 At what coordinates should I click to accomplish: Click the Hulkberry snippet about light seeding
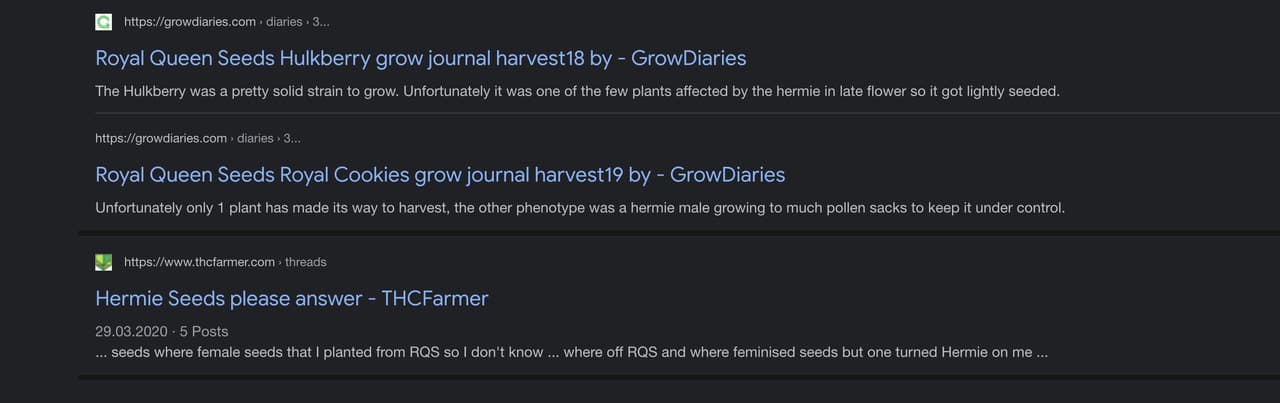pos(577,91)
